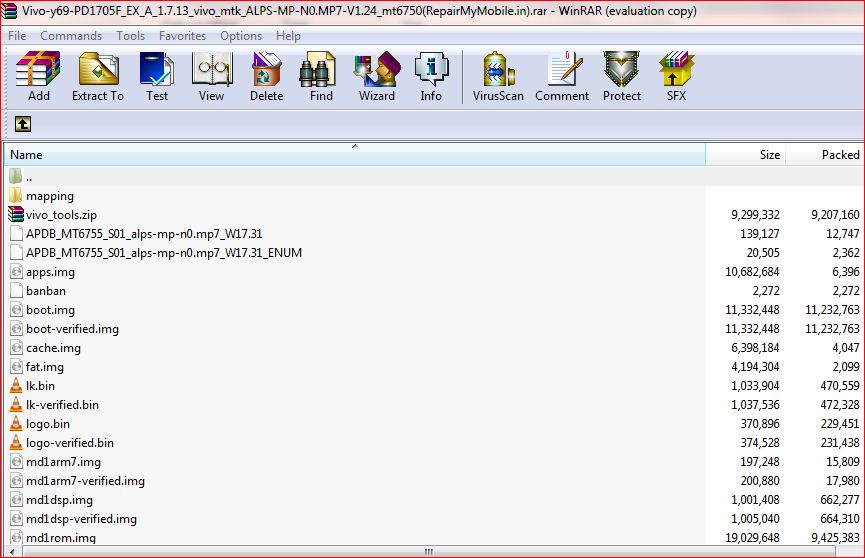Open the Commands menu
This screenshot has width=865, height=558.
(71, 36)
